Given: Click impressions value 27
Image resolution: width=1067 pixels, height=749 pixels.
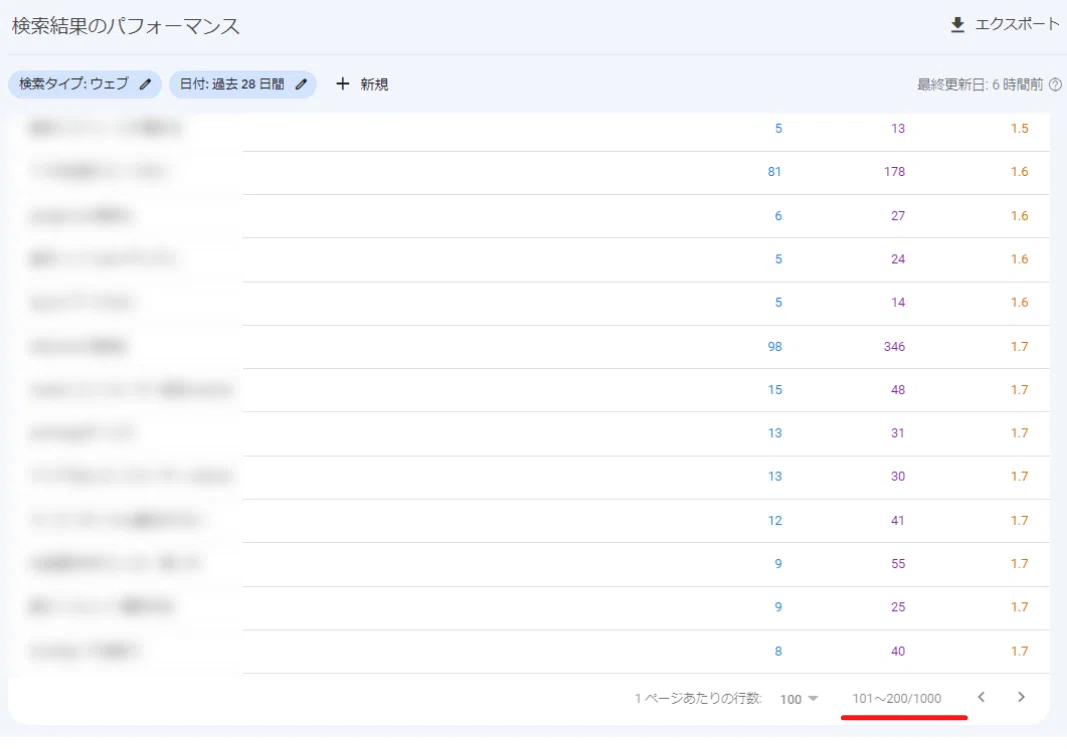Looking at the screenshot, I should tap(898, 216).
